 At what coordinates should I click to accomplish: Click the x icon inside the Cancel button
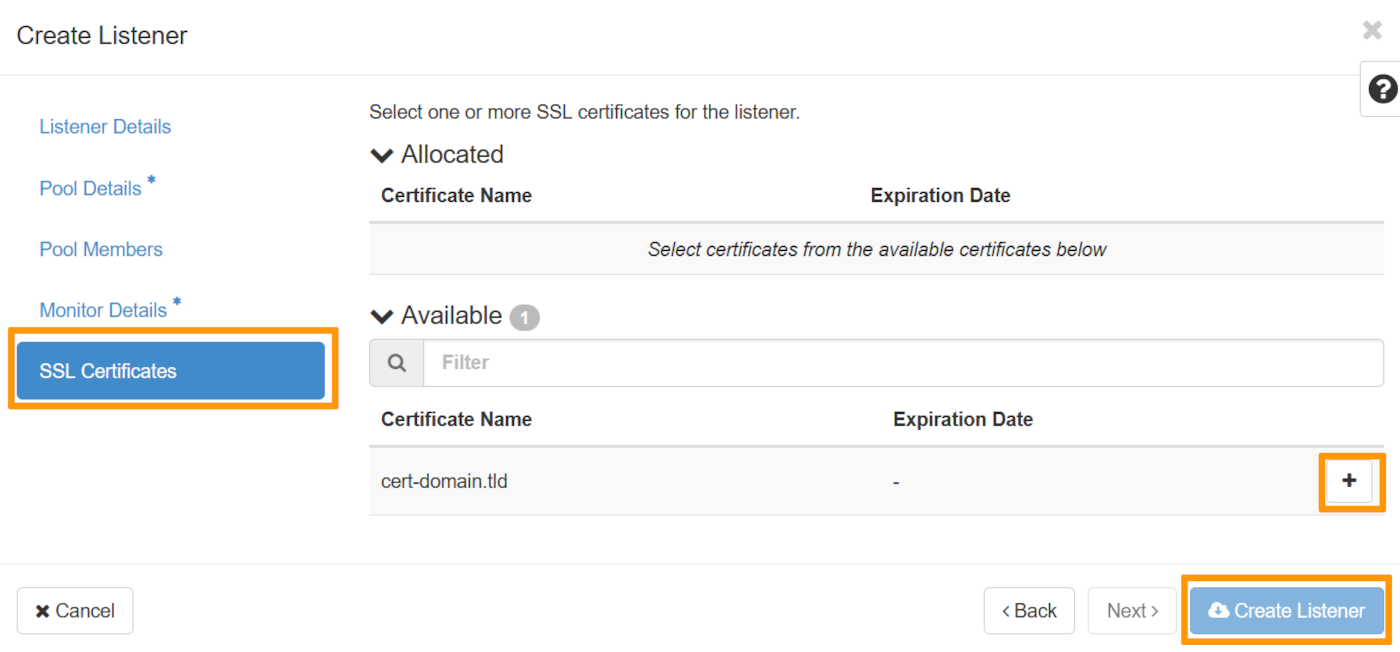pos(41,610)
